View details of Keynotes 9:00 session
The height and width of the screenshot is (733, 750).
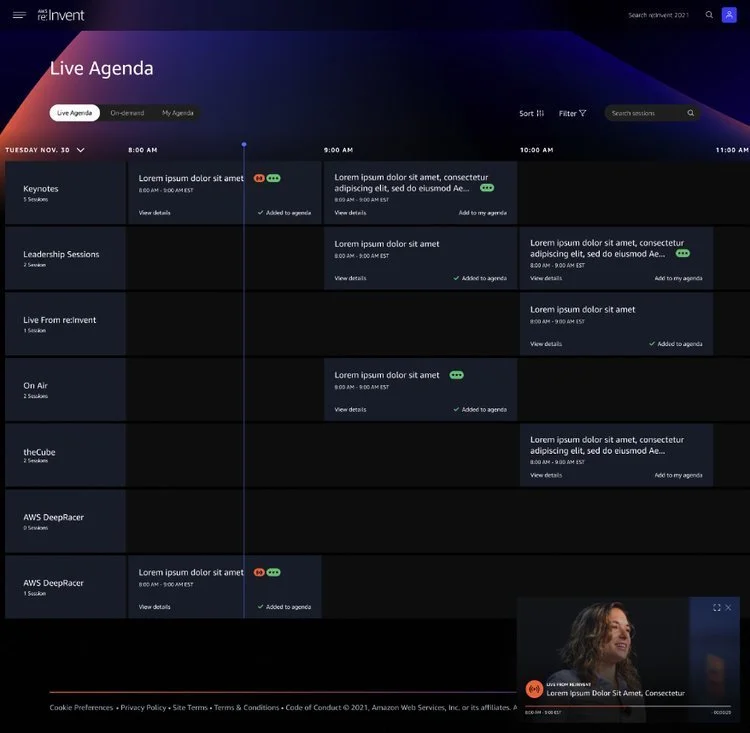(x=350, y=212)
